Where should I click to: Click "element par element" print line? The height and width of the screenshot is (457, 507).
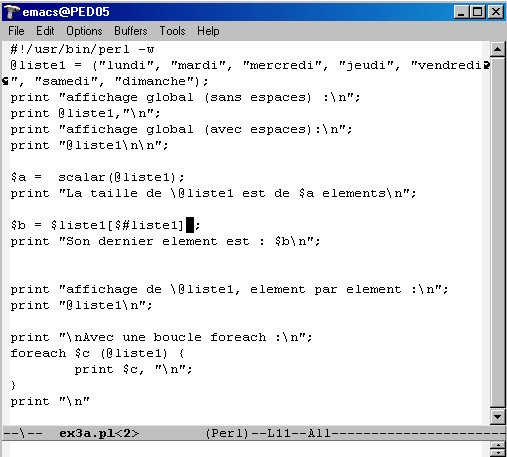(229, 289)
